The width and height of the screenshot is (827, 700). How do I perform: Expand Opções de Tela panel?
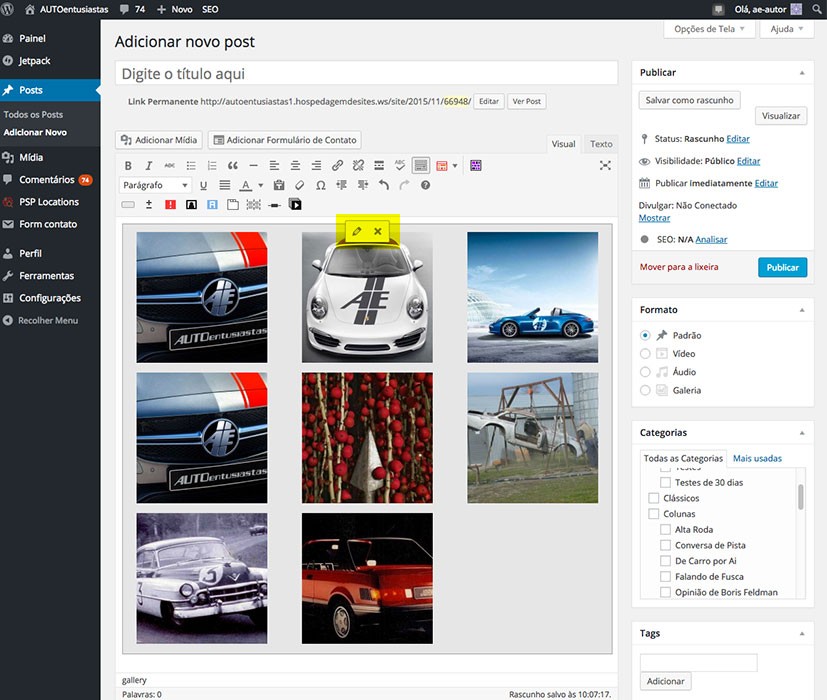[x=710, y=29]
